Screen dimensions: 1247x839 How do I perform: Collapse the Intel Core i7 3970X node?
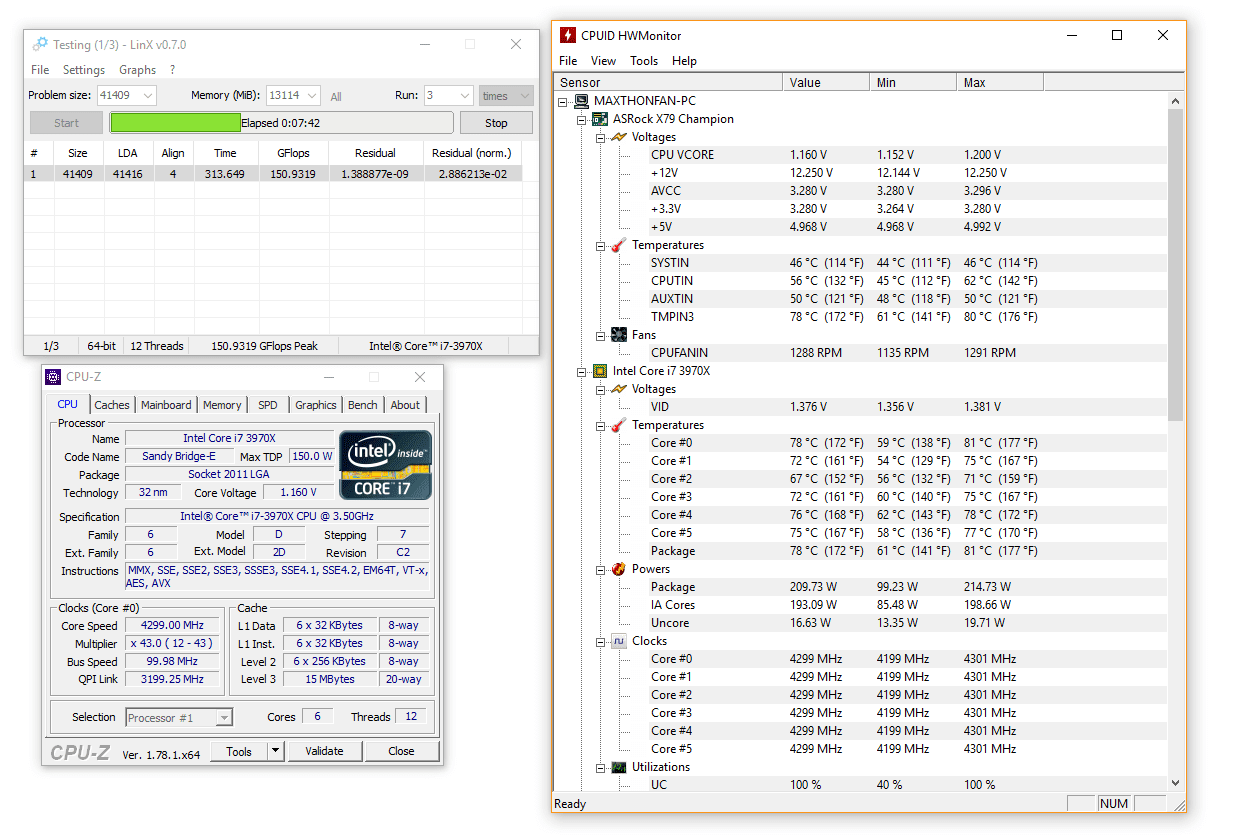(583, 371)
